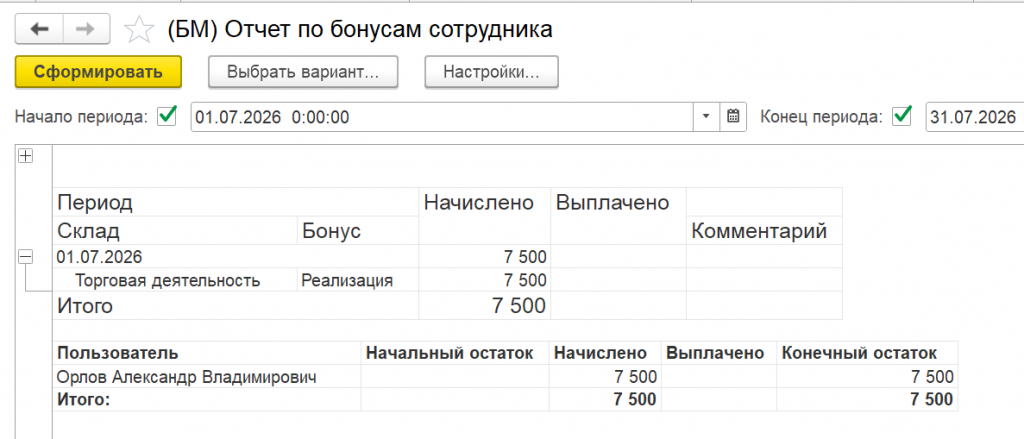Viewport: 1024px width, 439px height.
Task: Add report to favorites with star
Action: coord(138,30)
